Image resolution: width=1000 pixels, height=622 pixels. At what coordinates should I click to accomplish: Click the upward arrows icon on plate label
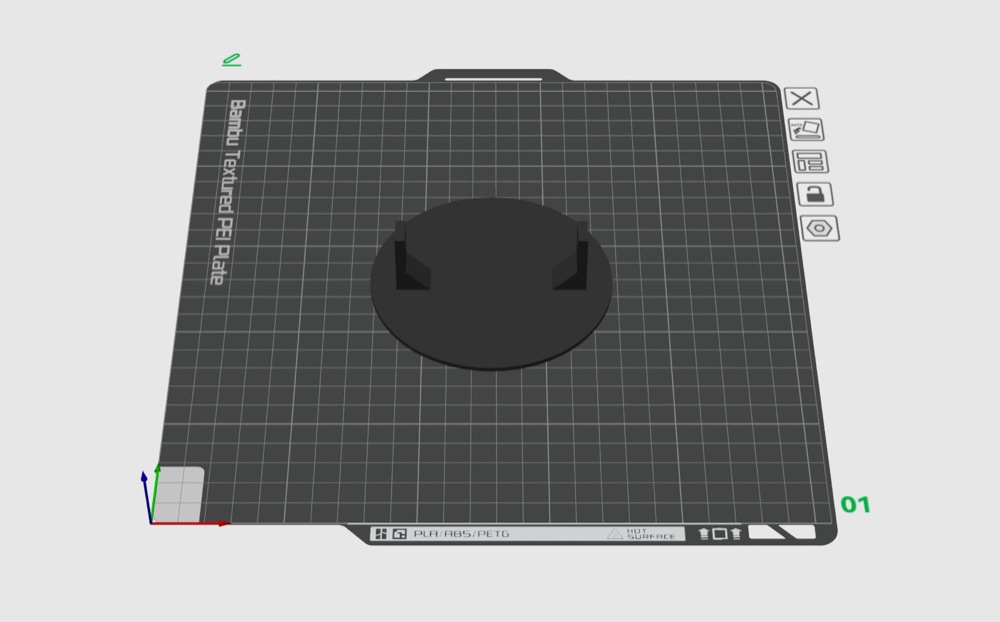(x=719, y=533)
